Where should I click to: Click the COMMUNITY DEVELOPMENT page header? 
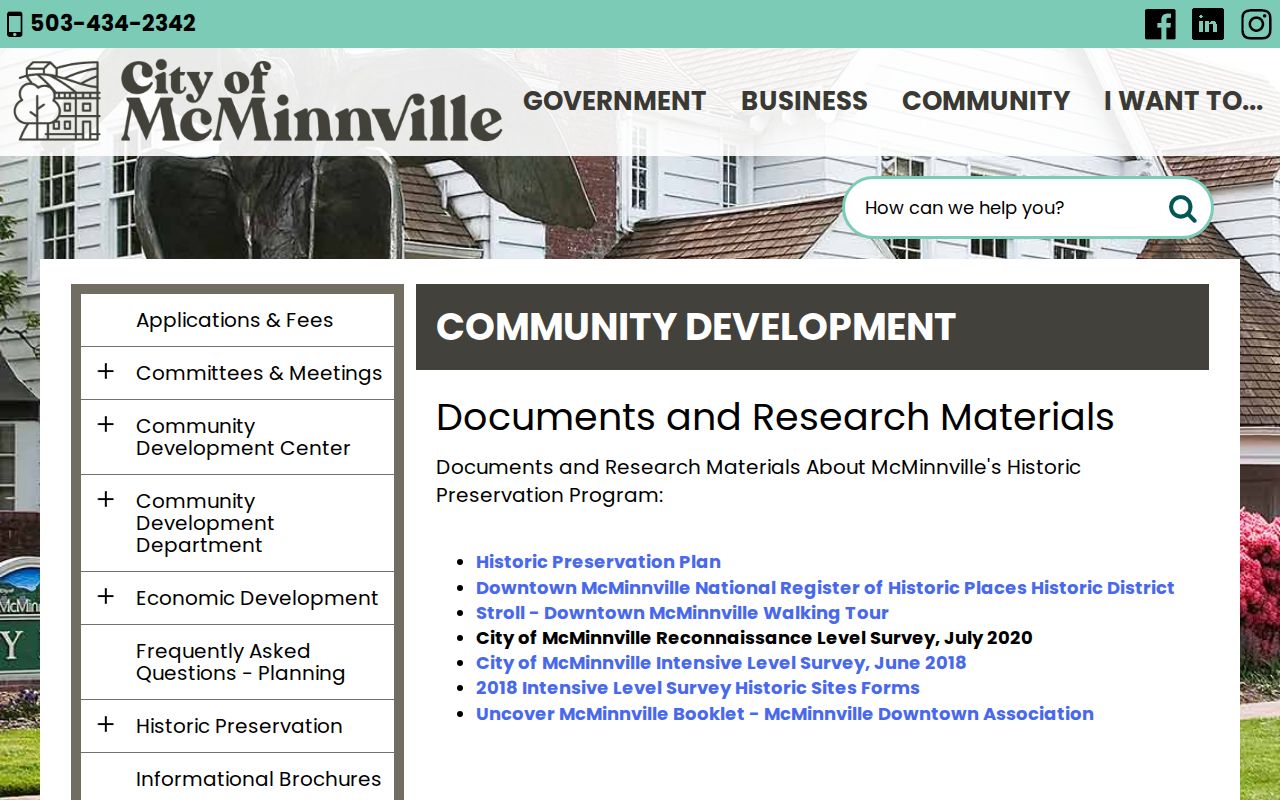click(x=696, y=327)
